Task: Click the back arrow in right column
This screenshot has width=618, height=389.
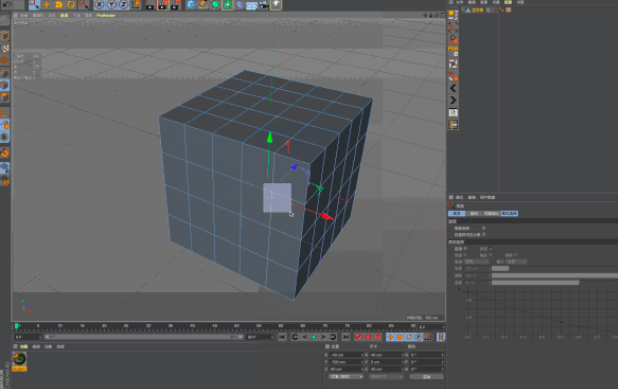Action: (453, 88)
